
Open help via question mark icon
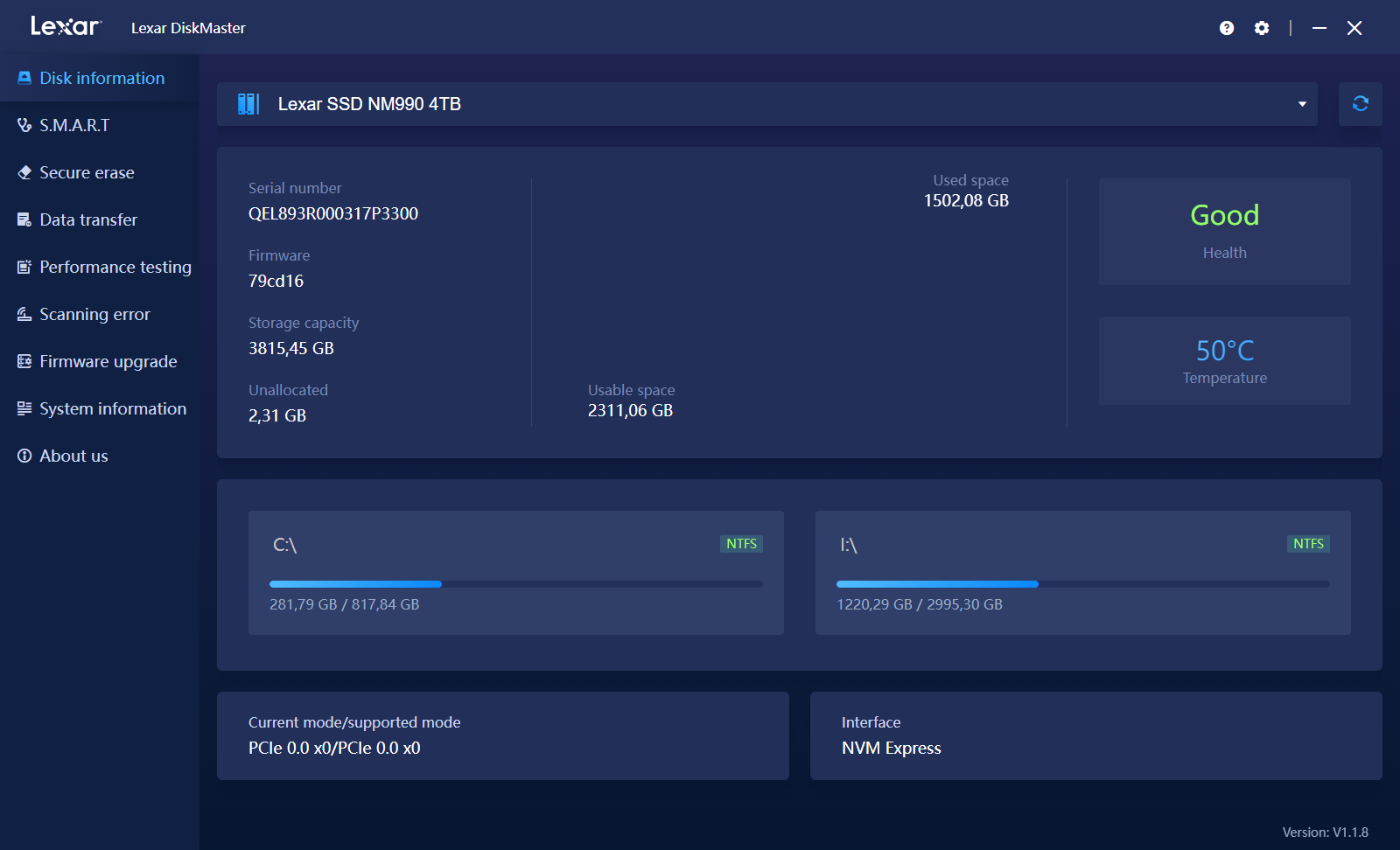1227,28
